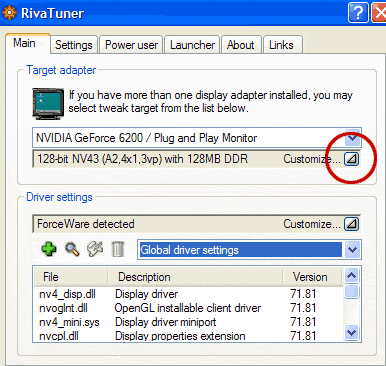
Task: Click 'Display properties extension' description
Action: (180, 336)
